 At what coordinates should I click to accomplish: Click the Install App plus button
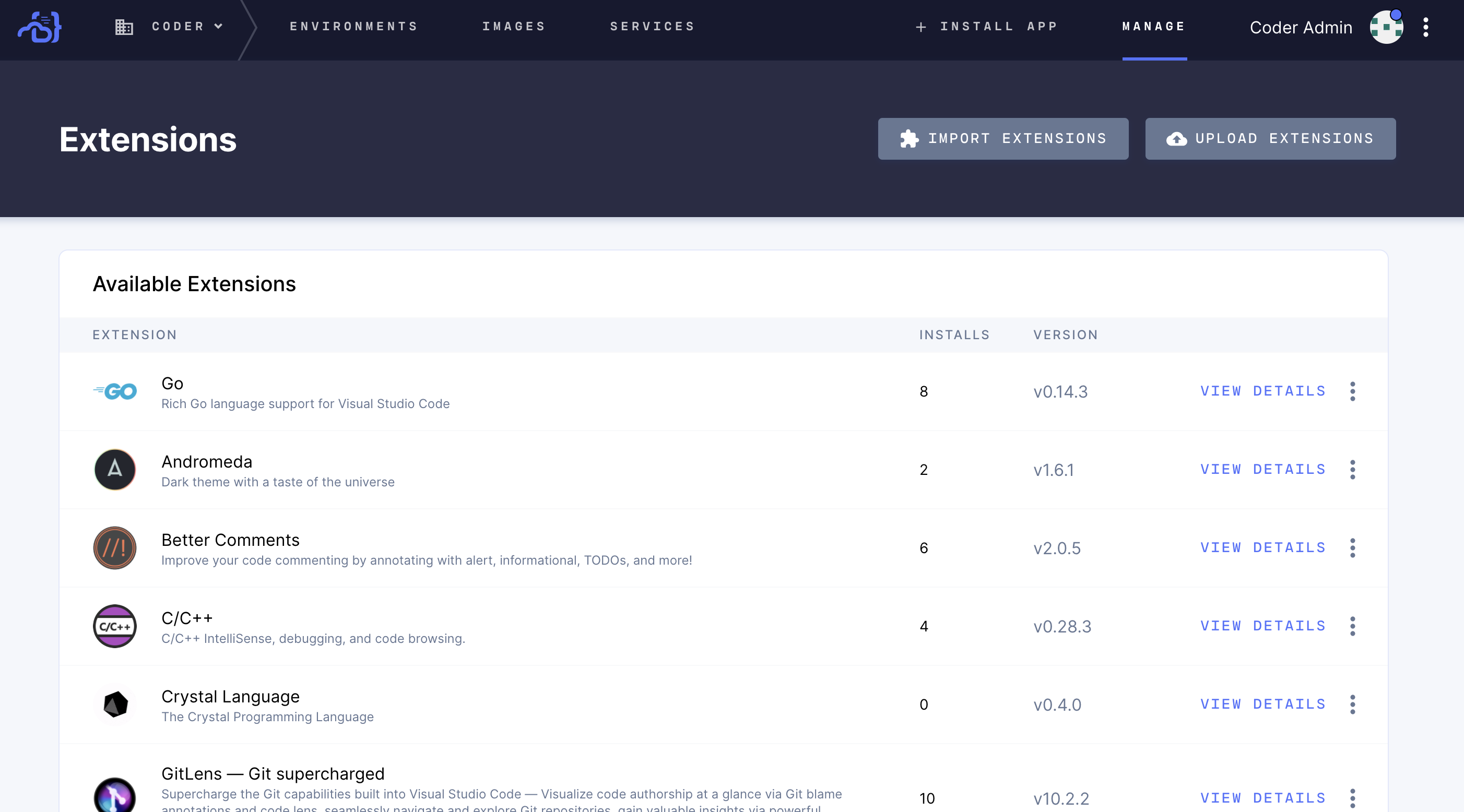coord(987,27)
